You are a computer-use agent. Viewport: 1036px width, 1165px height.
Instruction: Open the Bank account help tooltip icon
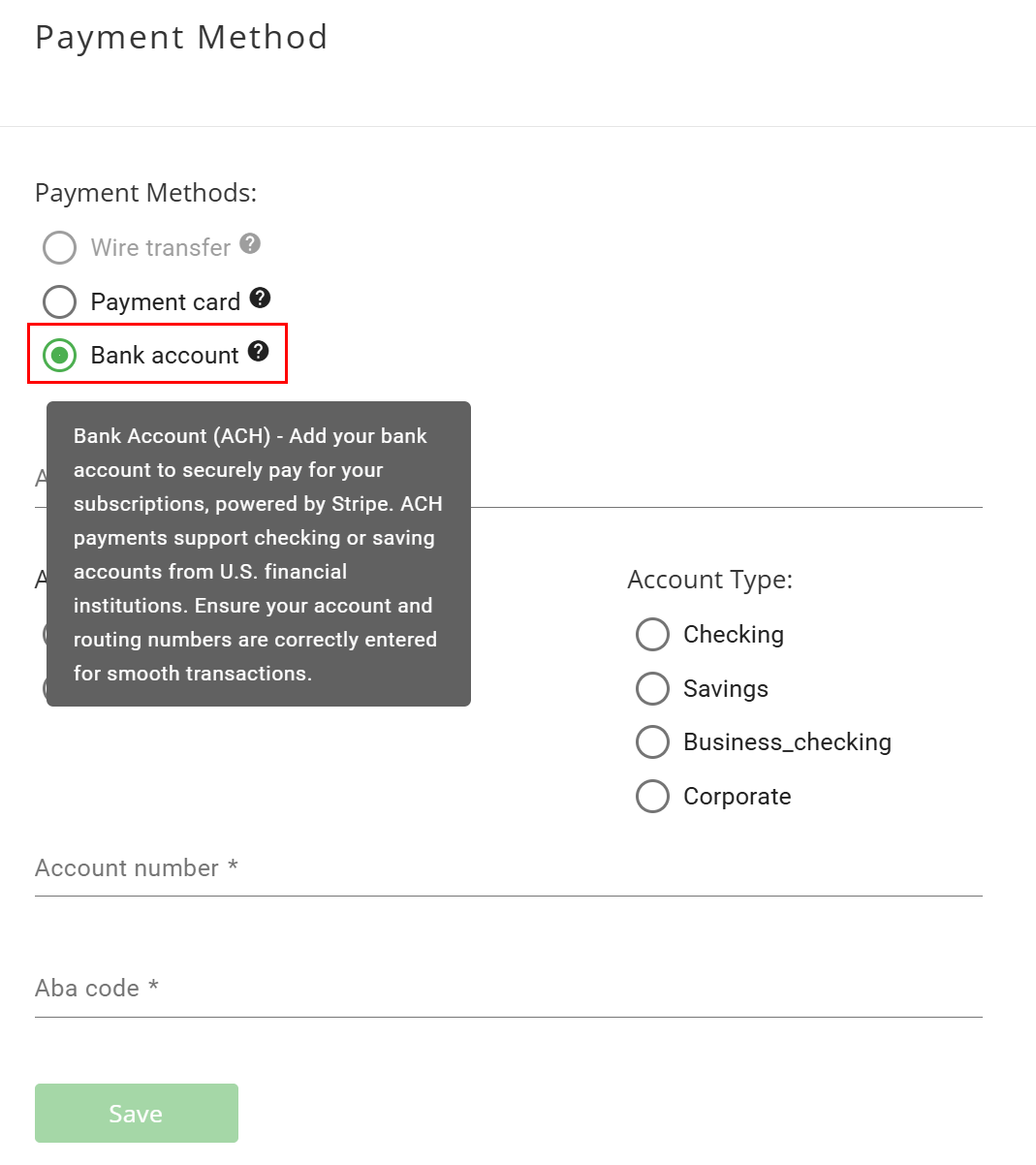click(x=258, y=352)
